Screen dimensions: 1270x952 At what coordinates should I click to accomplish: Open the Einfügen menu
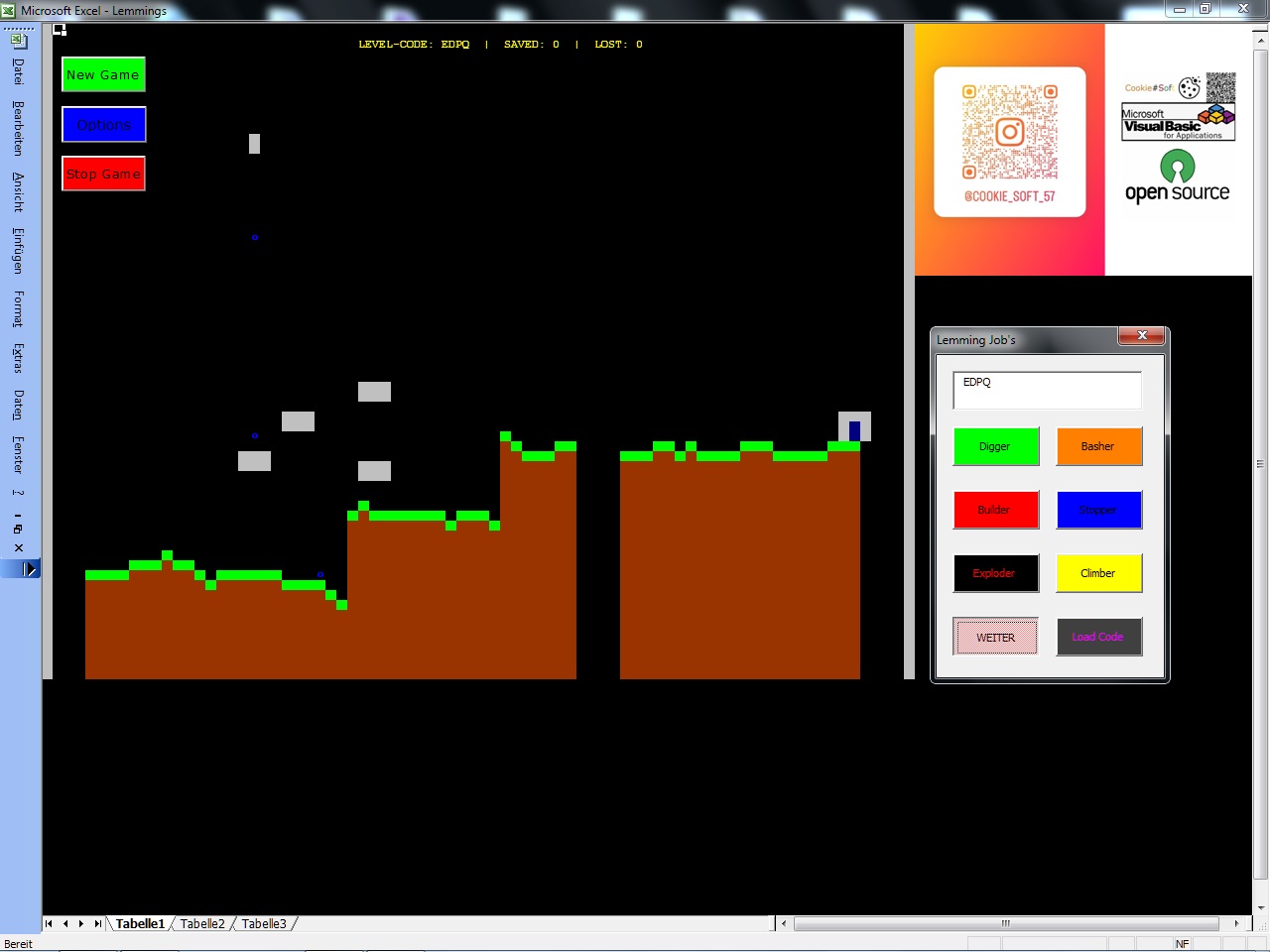(x=18, y=251)
